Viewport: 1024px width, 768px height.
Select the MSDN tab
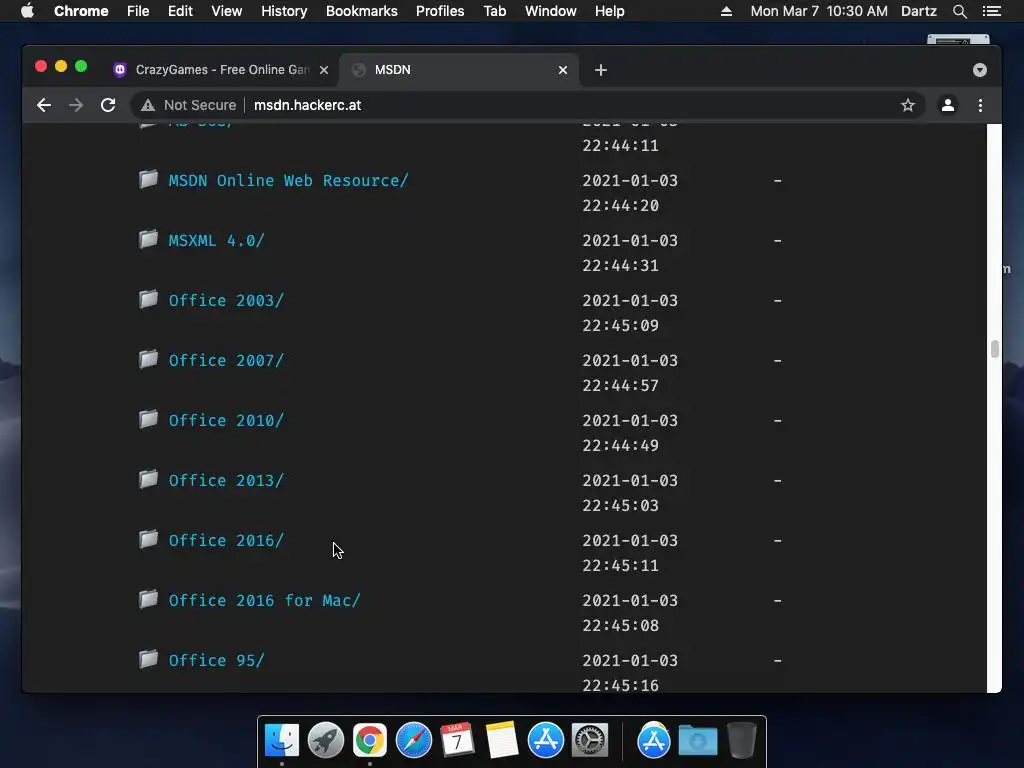(458, 70)
